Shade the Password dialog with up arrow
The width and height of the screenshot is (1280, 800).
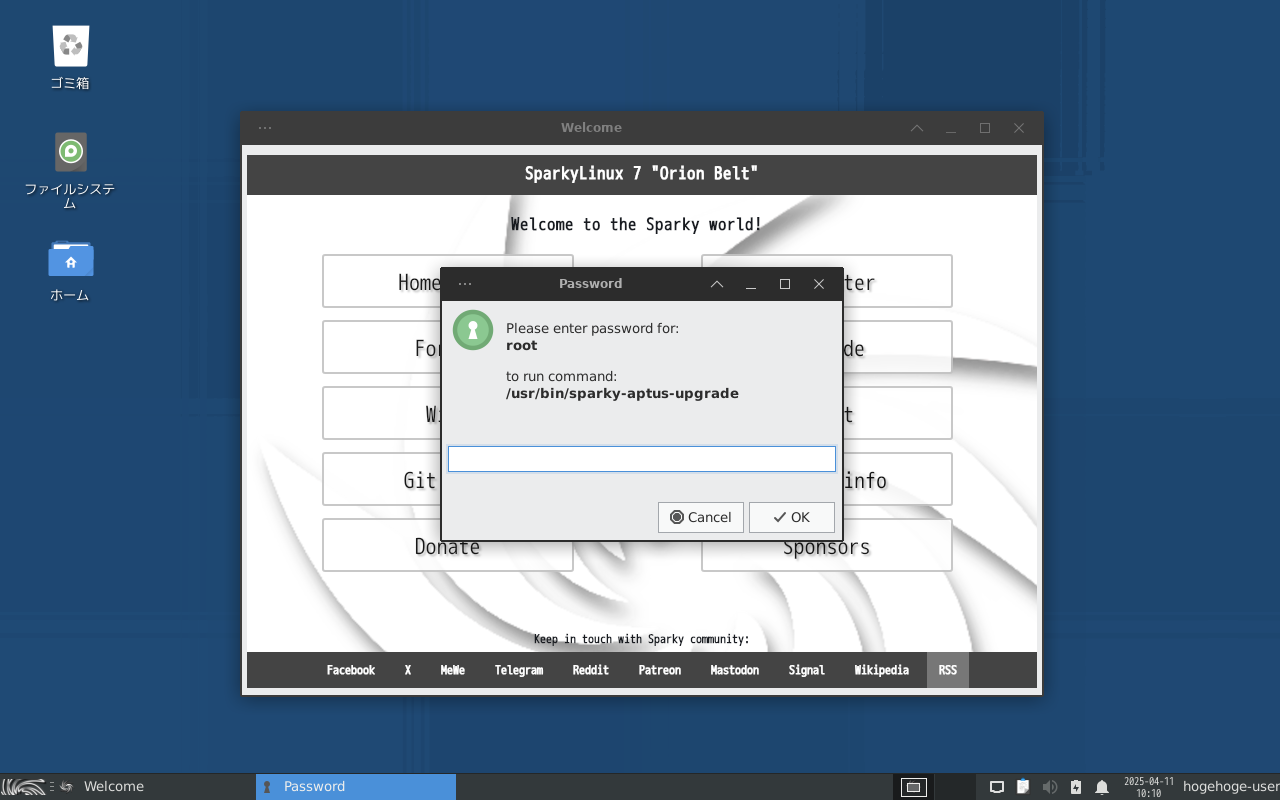point(717,284)
